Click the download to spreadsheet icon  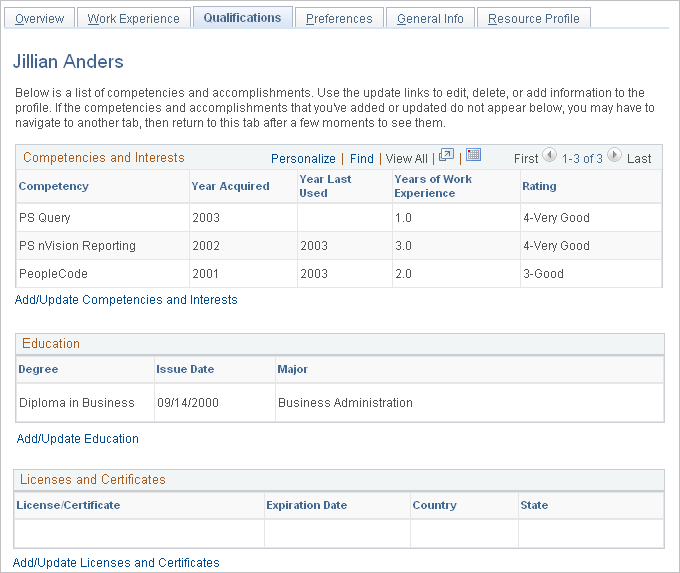[x=474, y=154]
